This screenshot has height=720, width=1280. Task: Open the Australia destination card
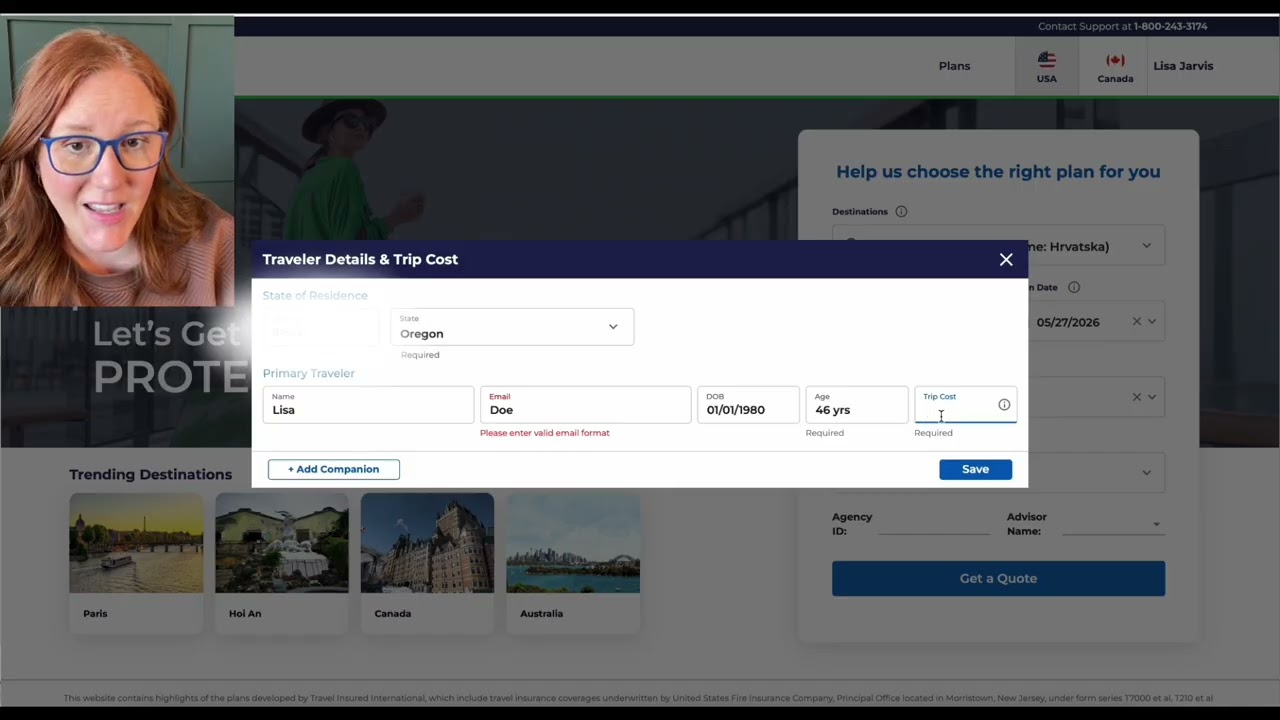pos(573,563)
